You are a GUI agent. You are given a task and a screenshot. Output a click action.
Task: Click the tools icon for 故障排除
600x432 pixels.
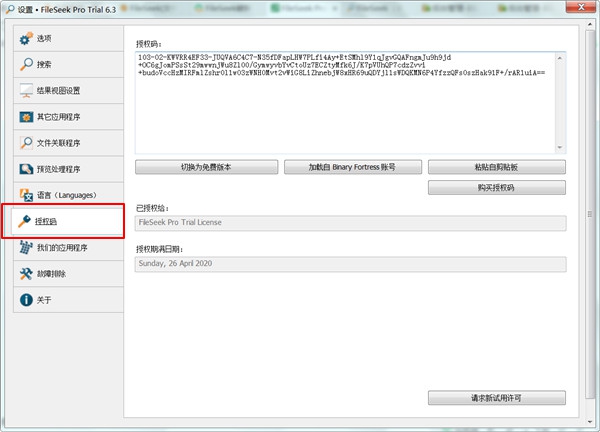(x=26, y=274)
